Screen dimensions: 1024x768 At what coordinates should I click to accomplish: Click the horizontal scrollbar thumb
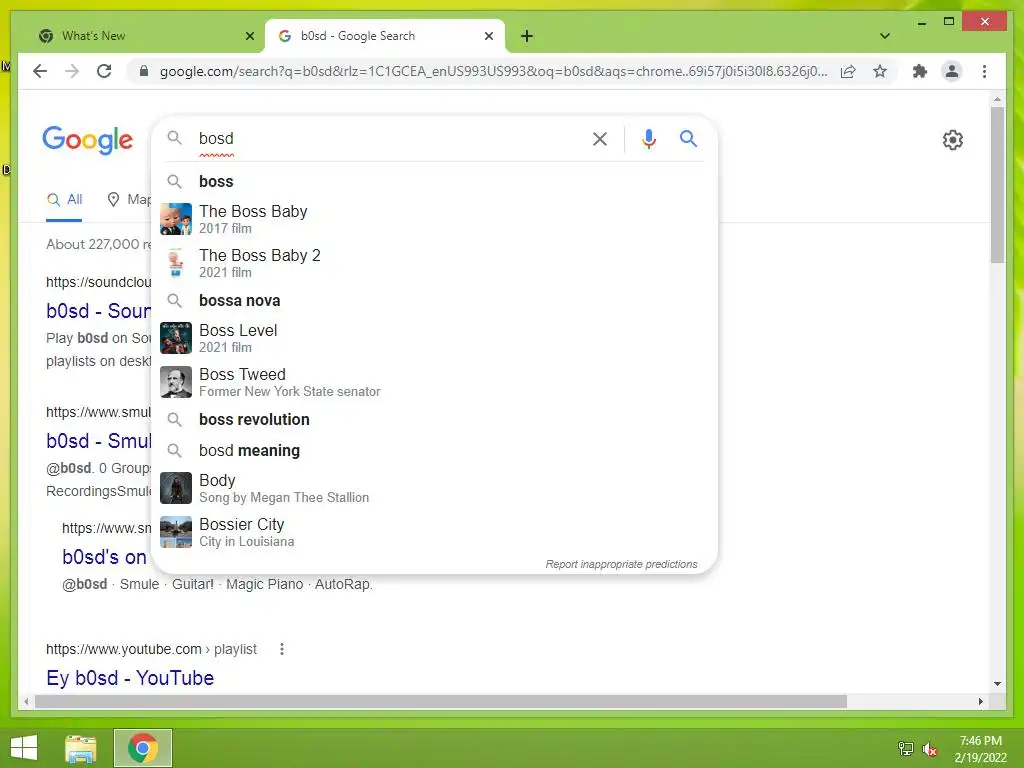coord(441,701)
